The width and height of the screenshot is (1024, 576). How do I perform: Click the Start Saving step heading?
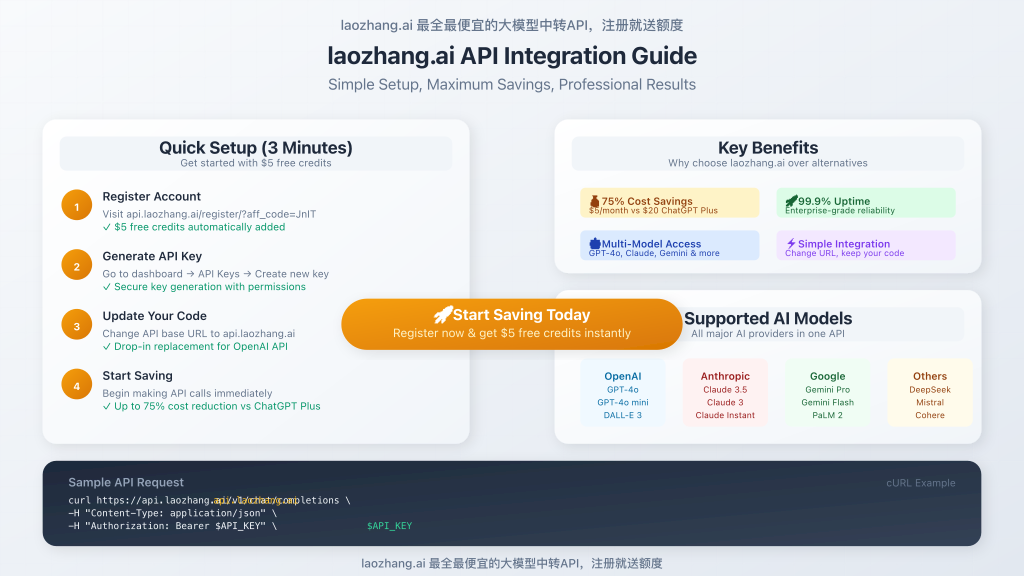click(138, 376)
